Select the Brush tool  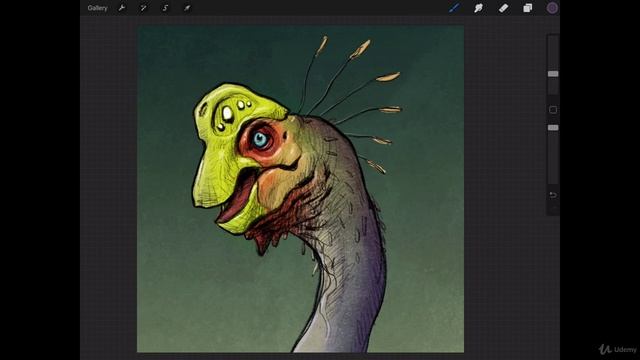[454, 8]
